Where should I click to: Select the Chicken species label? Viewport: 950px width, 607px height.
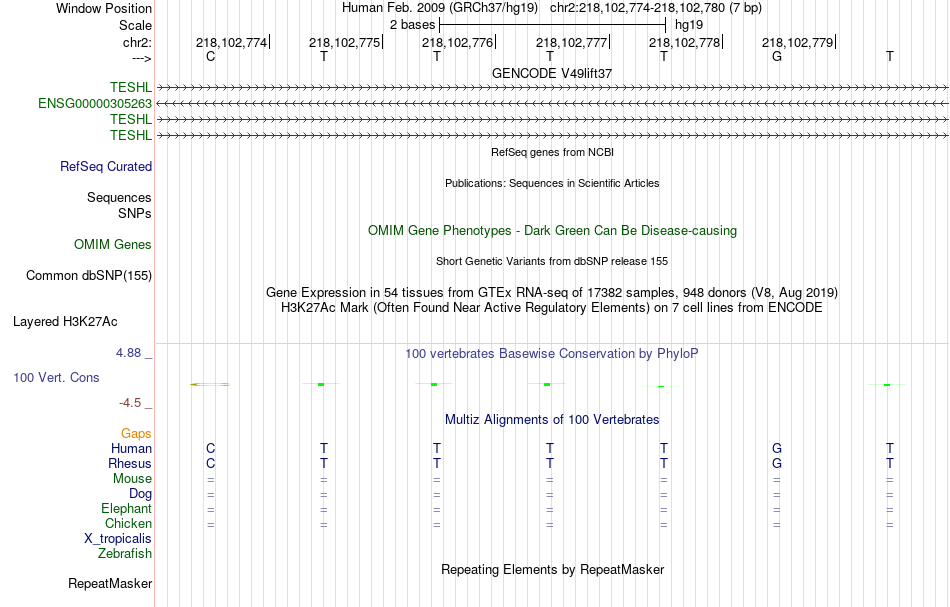(128, 523)
